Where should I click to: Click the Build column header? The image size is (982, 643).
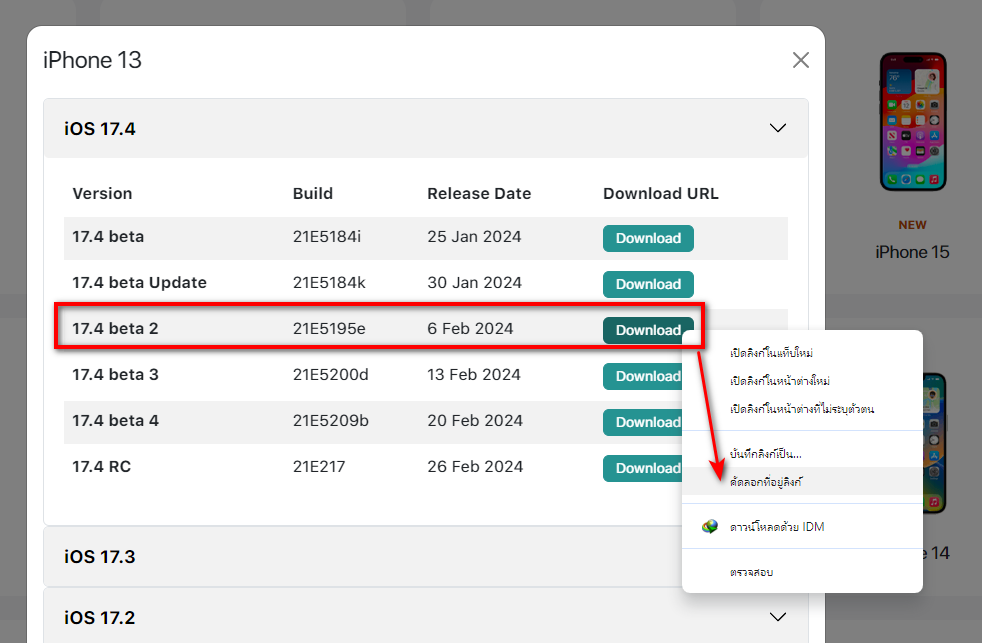[x=313, y=193]
